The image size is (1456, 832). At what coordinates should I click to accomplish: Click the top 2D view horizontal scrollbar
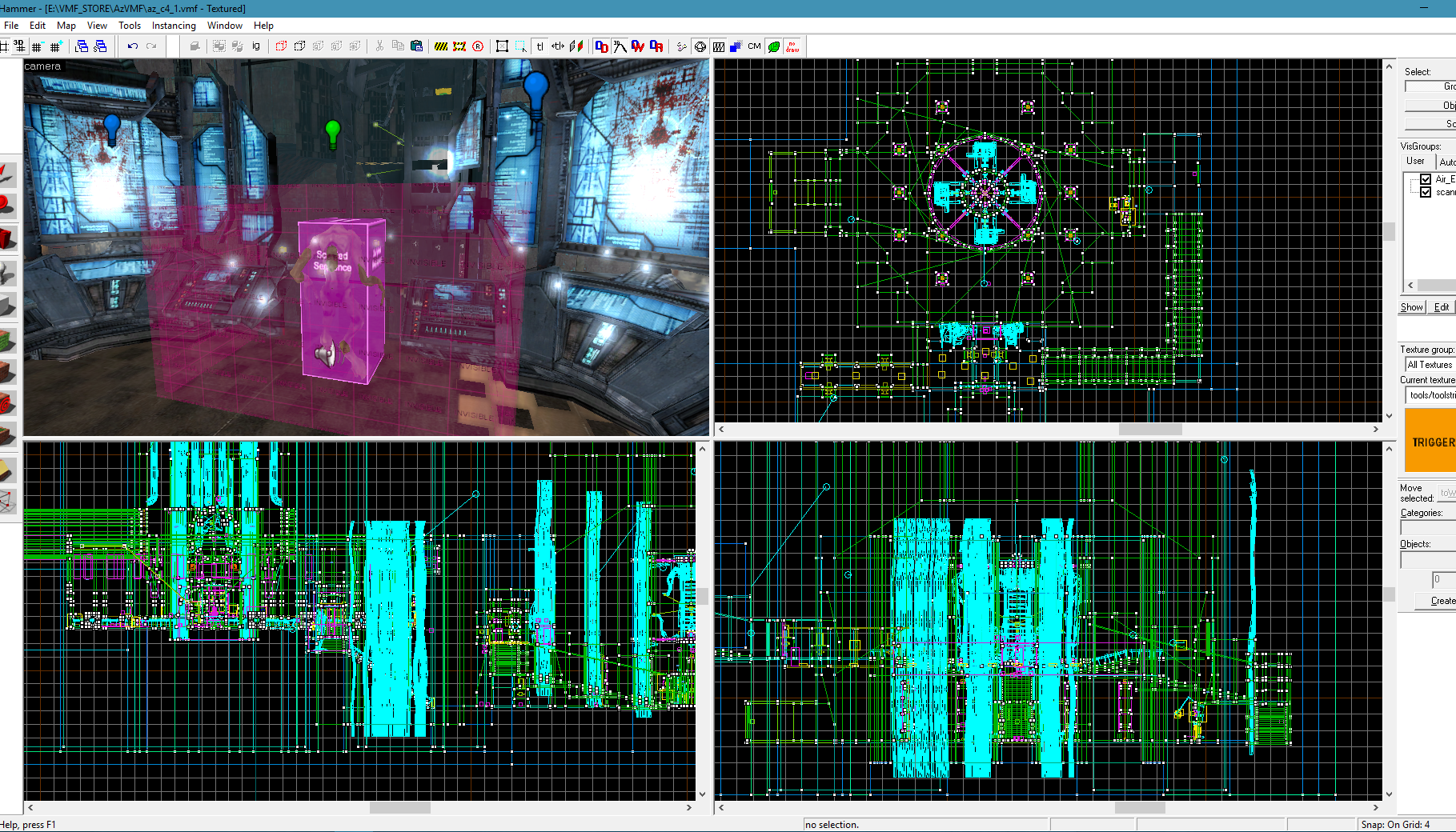click(x=1048, y=430)
